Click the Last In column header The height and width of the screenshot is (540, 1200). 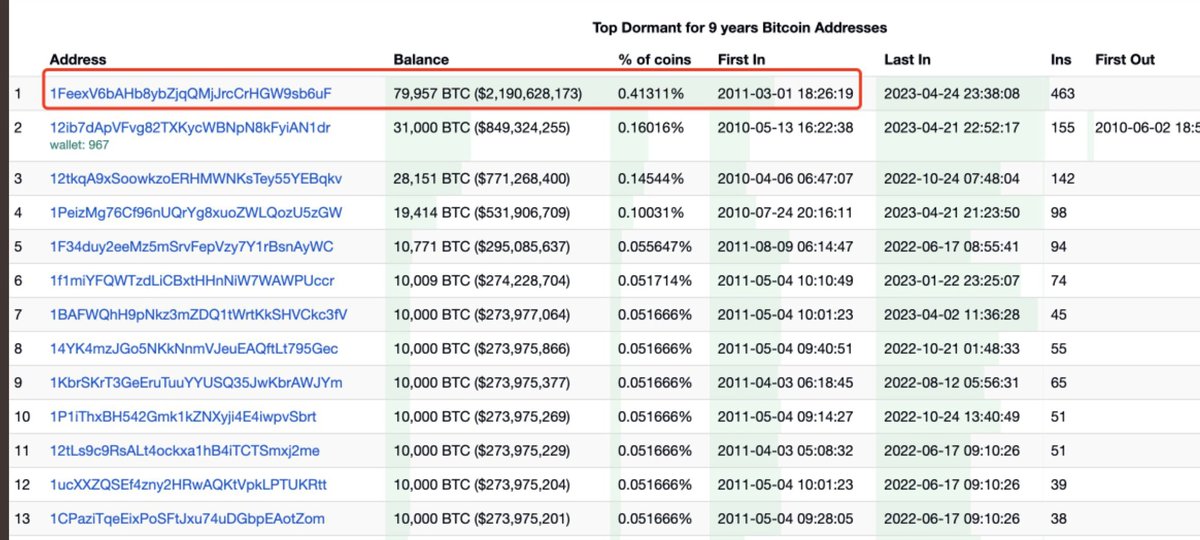click(907, 60)
